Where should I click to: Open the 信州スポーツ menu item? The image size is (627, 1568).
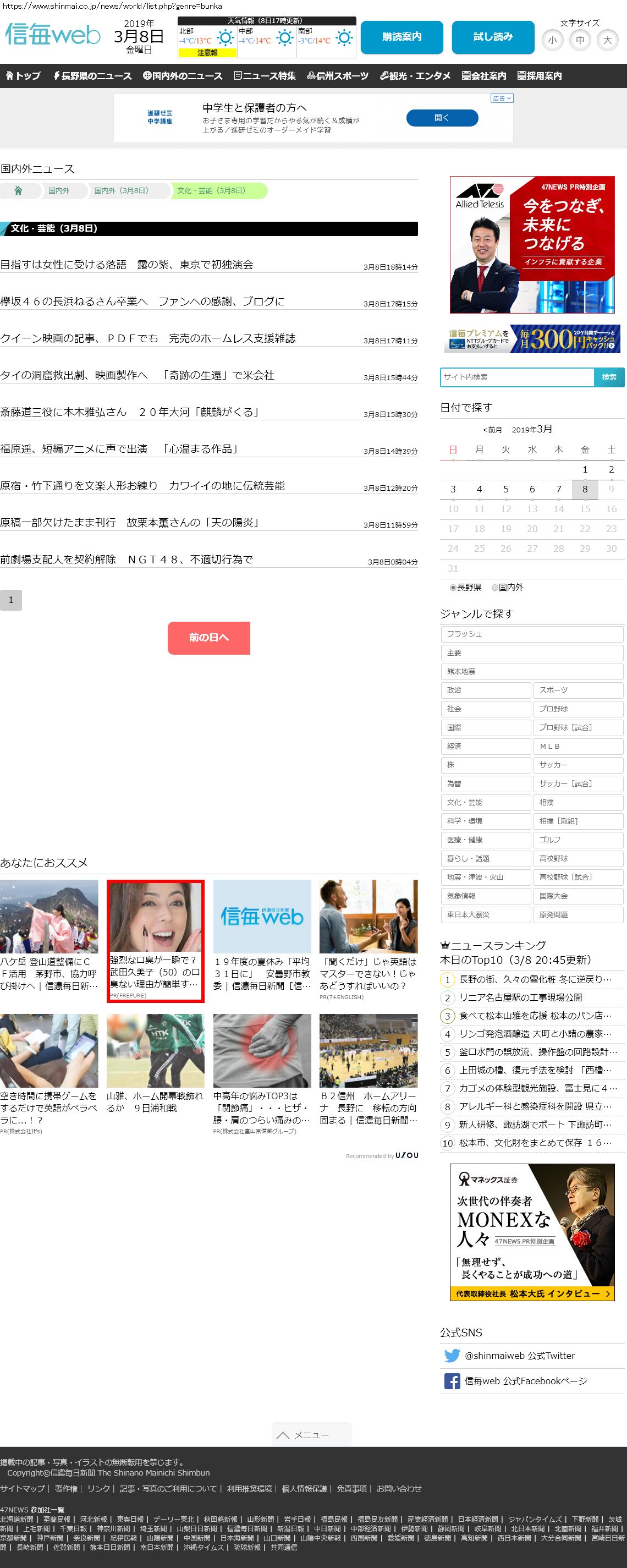pos(338,76)
